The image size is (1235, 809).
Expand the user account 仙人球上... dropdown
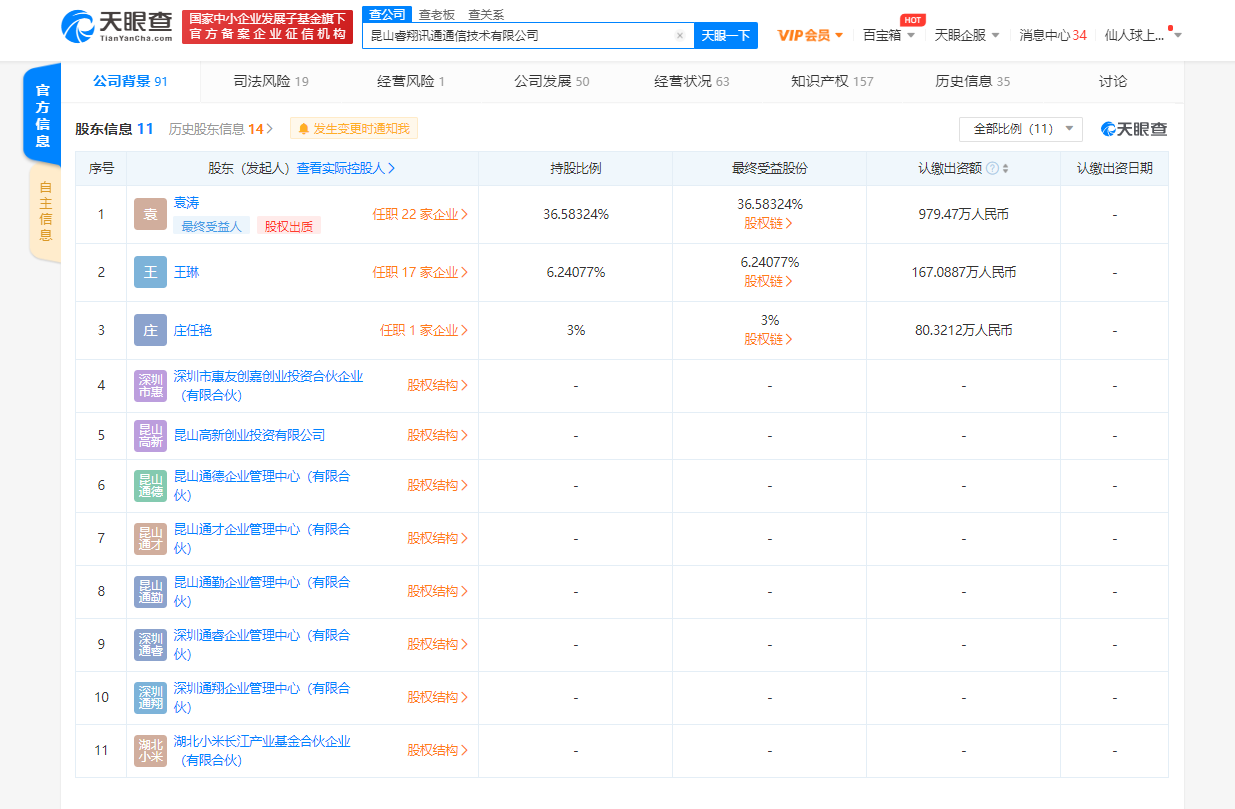(x=1143, y=35)
